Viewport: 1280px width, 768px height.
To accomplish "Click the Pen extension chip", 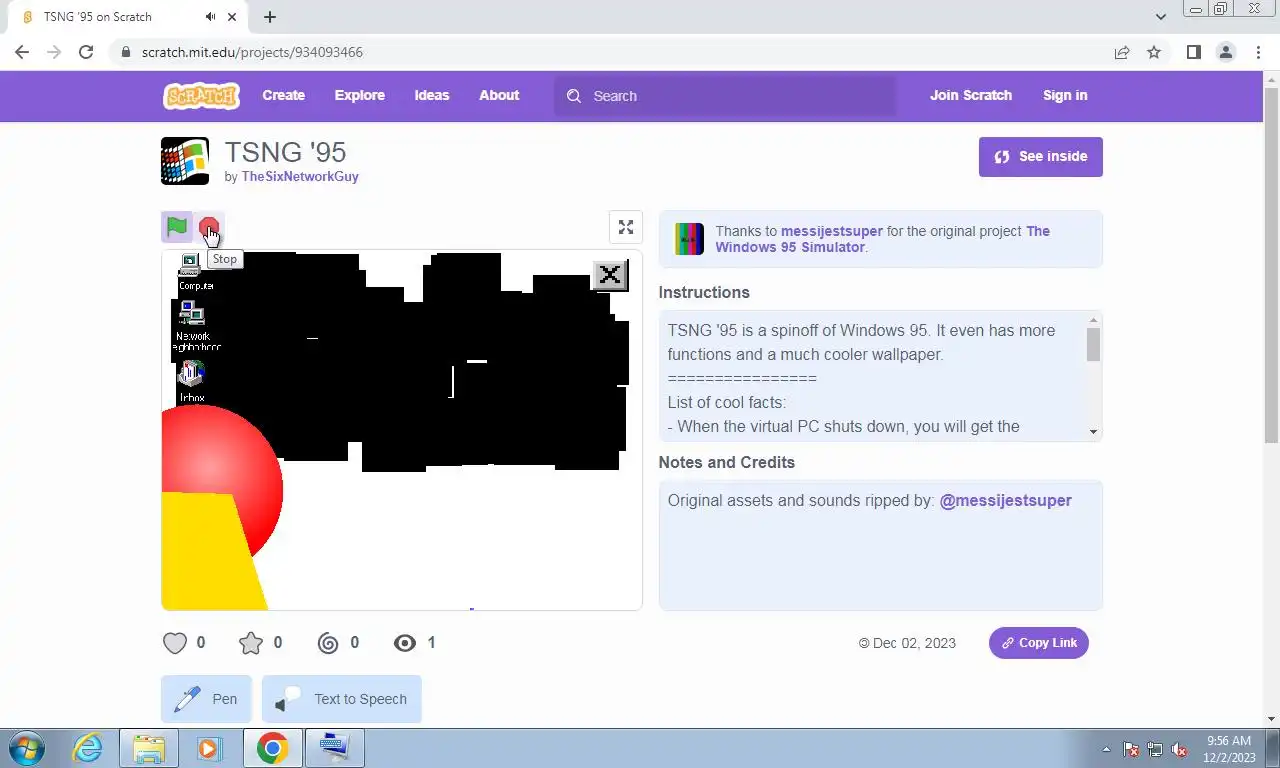I will point(206,699).
